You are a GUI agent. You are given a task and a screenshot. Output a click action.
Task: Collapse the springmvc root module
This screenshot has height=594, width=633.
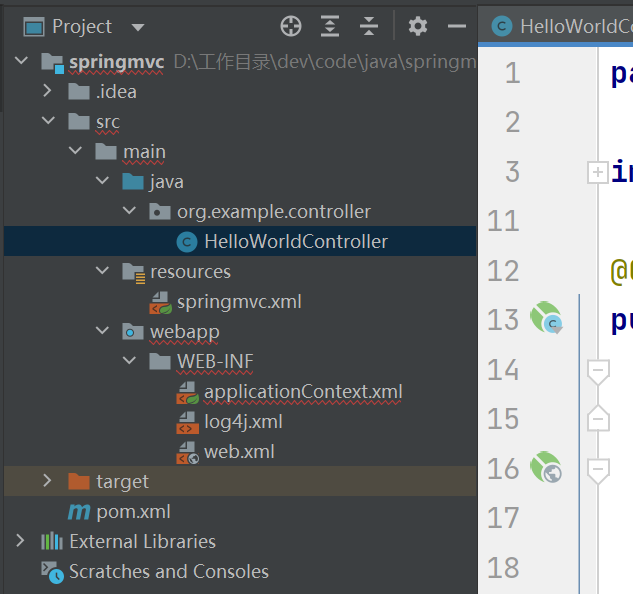(x=21, y=61)
